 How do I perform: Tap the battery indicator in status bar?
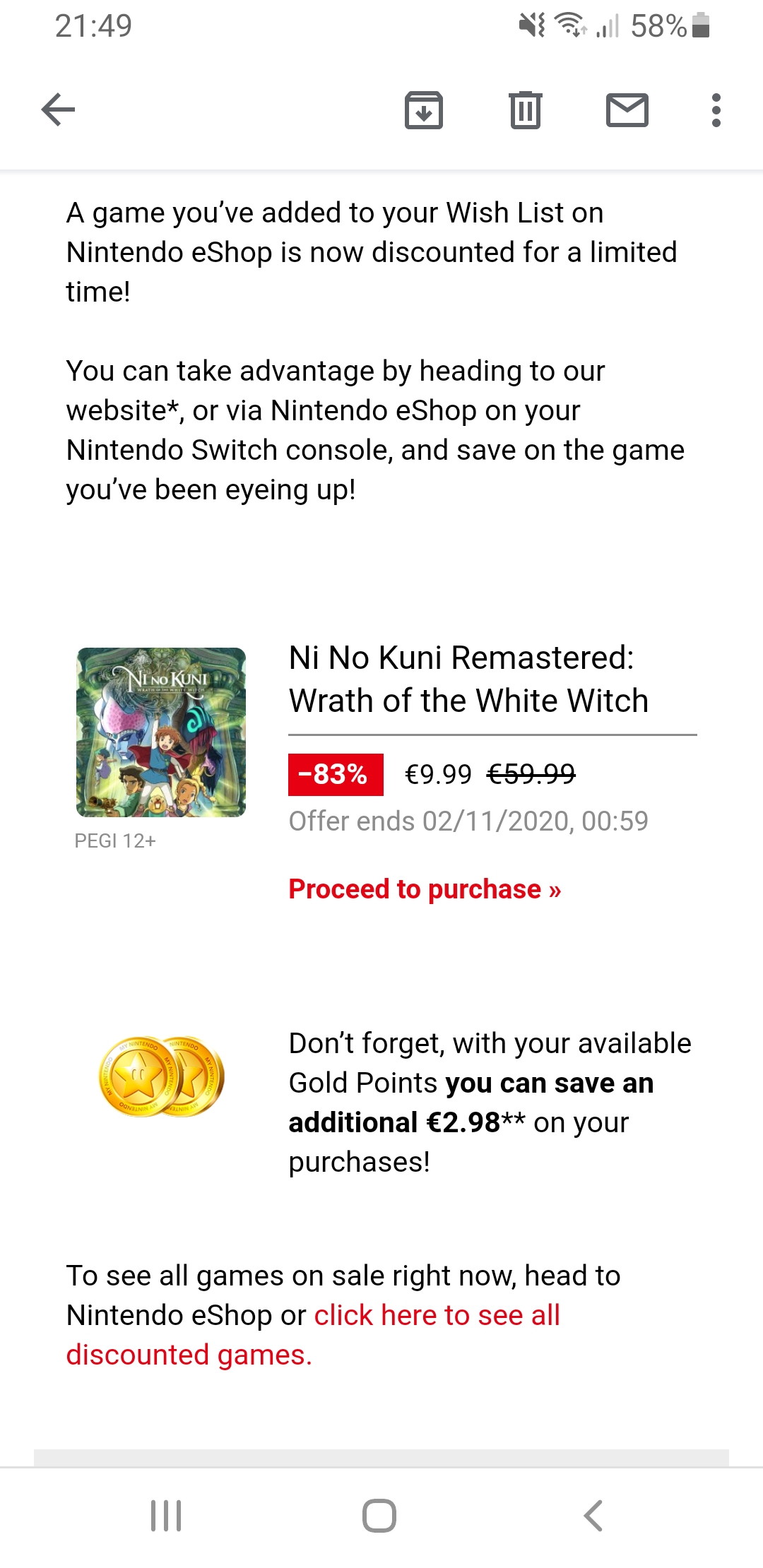pyautogui.click(x=700, y=25)
